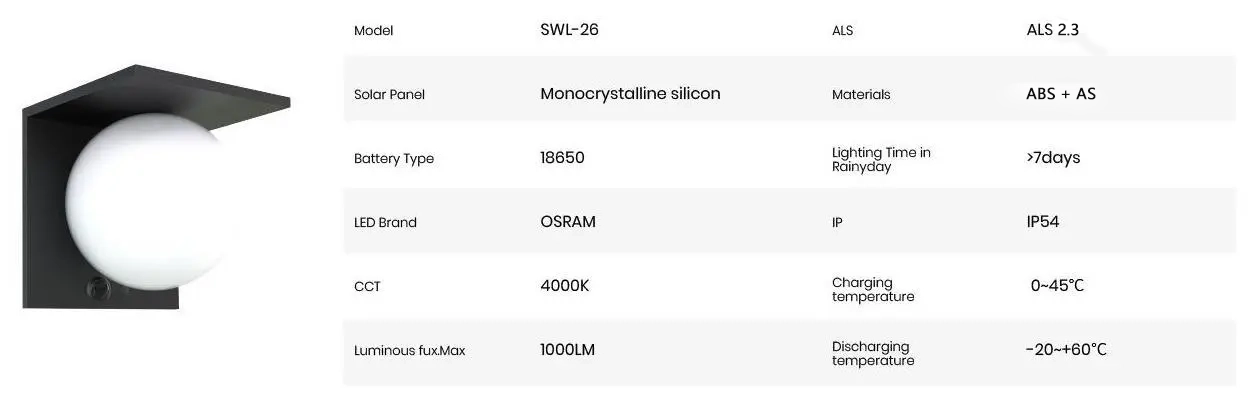Select the IP54 rating value
Viewport: 1249px width, 408px height.
(1043, 222)
